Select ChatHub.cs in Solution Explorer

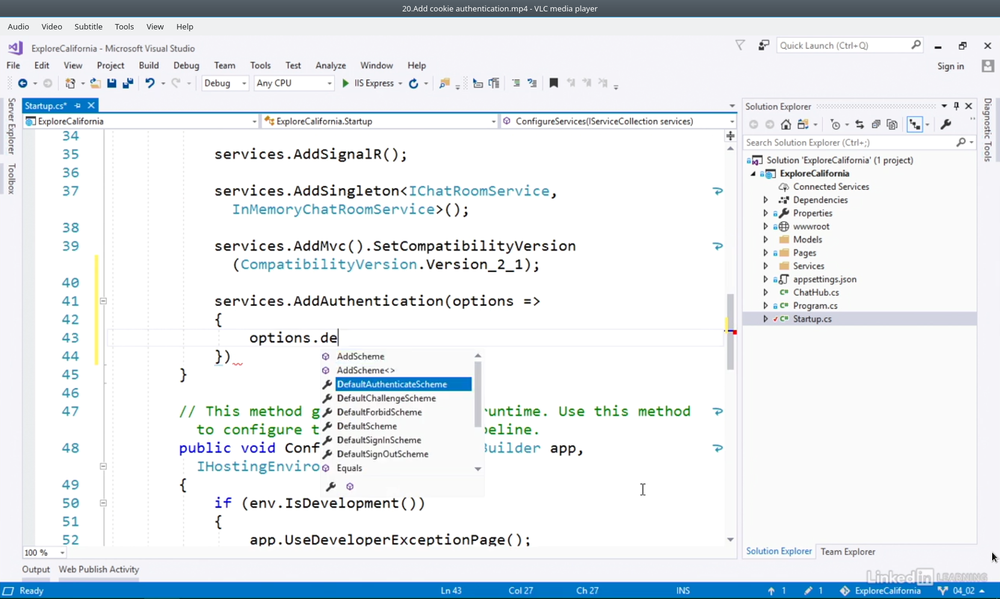coord(816,293)
